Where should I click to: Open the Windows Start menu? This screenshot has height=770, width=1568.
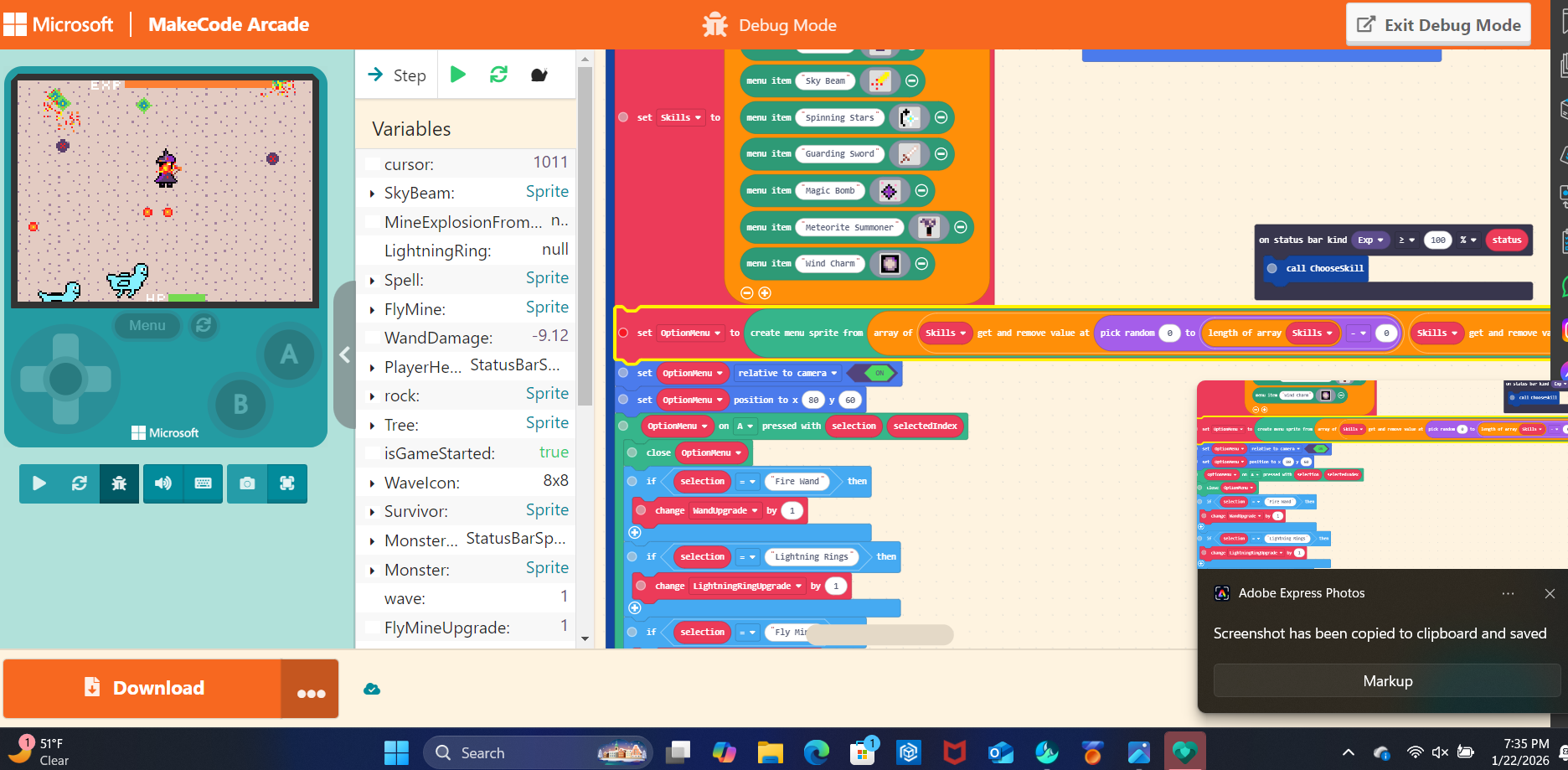pyautogui.click(x=396, y=752)
